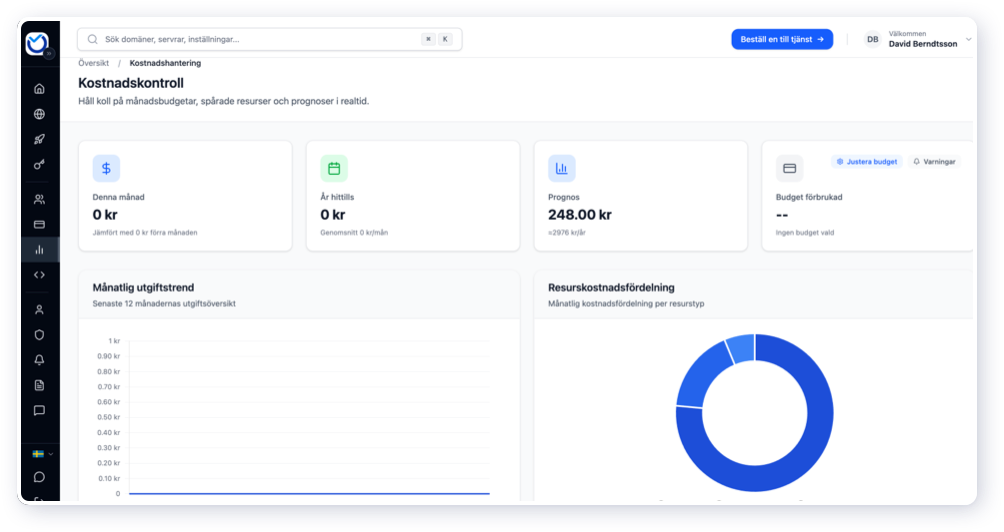Image resolution: width=1004 pixels, height=532 pixels.
Task: Open the document icon in sidebar
Action: pyautogui.click(x=39, y=385)
